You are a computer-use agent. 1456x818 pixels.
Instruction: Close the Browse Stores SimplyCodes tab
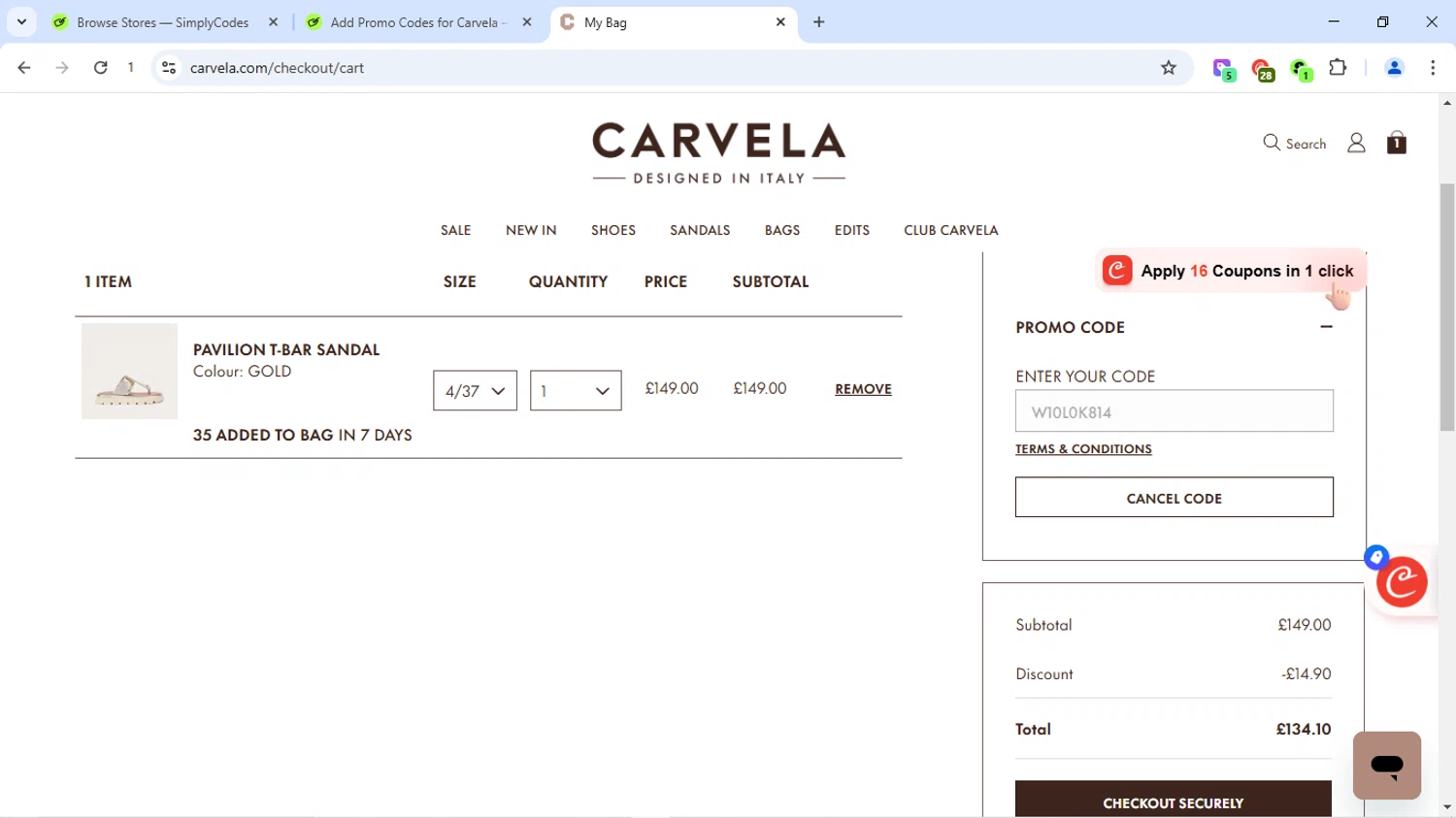pyautogui.click(x=274, y=21)
